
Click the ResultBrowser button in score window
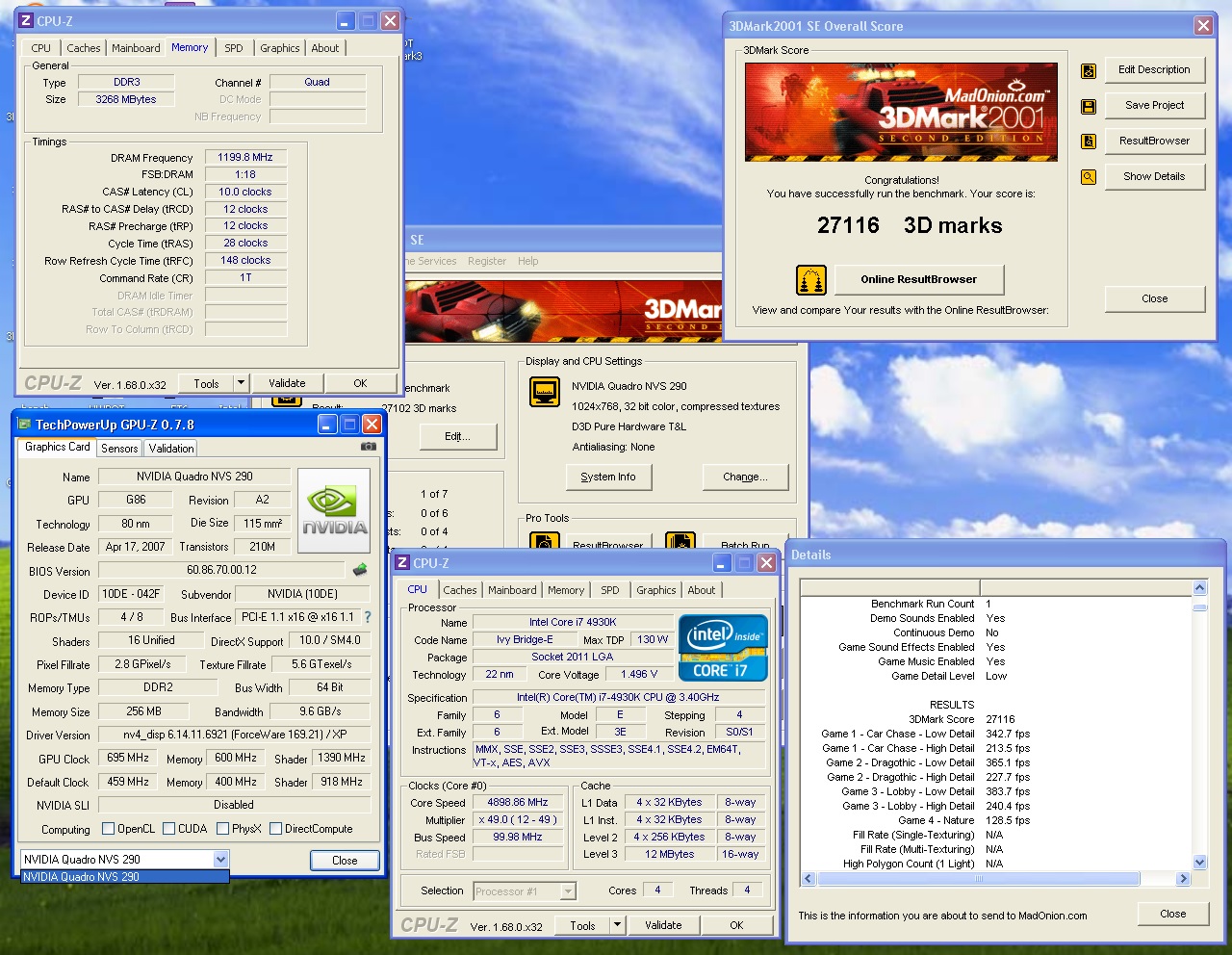(1154, 142)
